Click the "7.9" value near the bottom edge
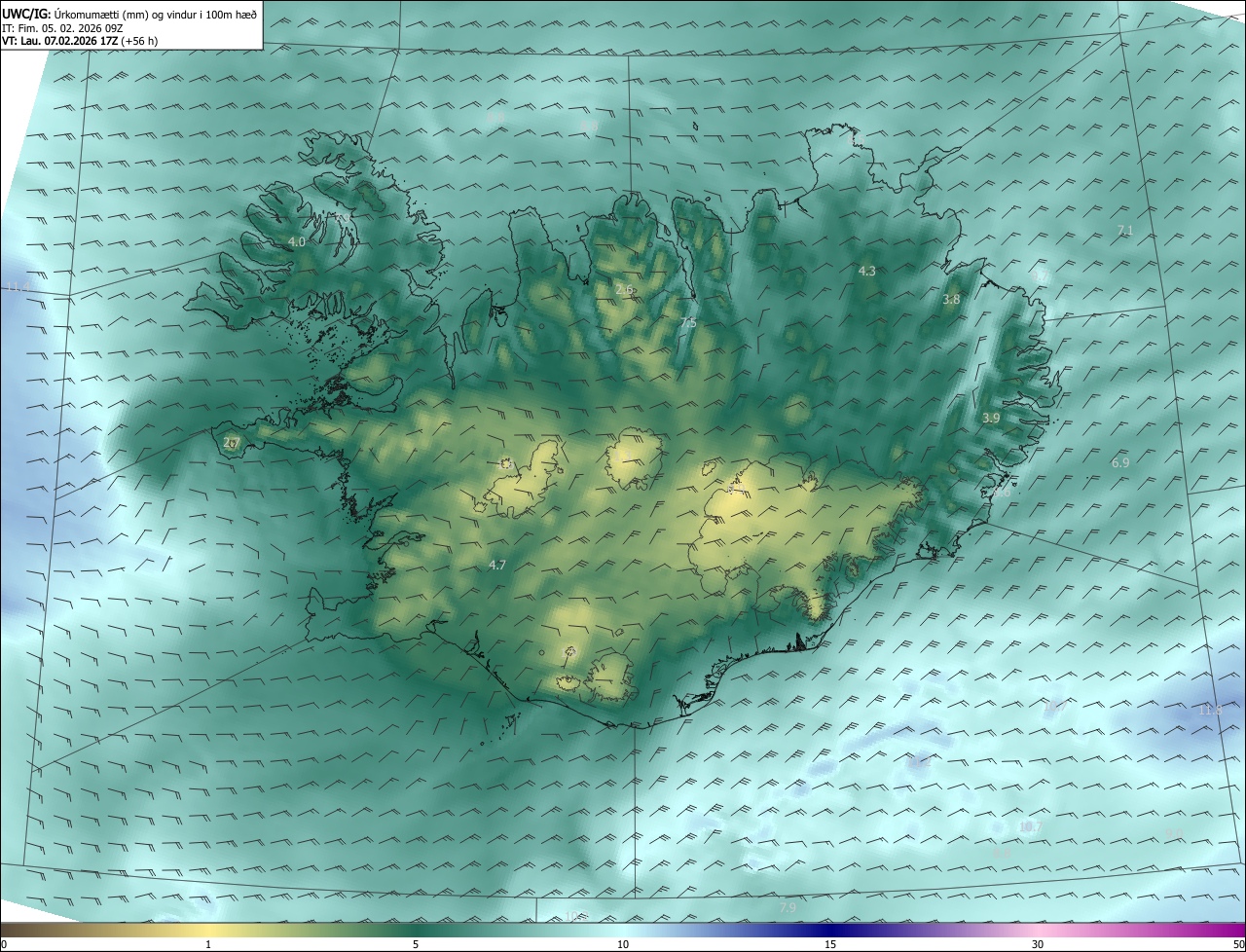This screenshot has height=952, width=1246. [x=788, y=908]
